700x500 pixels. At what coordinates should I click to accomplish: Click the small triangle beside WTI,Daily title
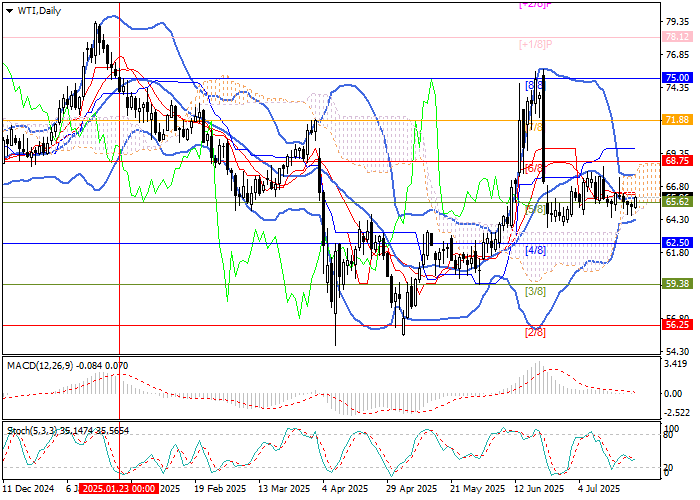tap(9, 12)
